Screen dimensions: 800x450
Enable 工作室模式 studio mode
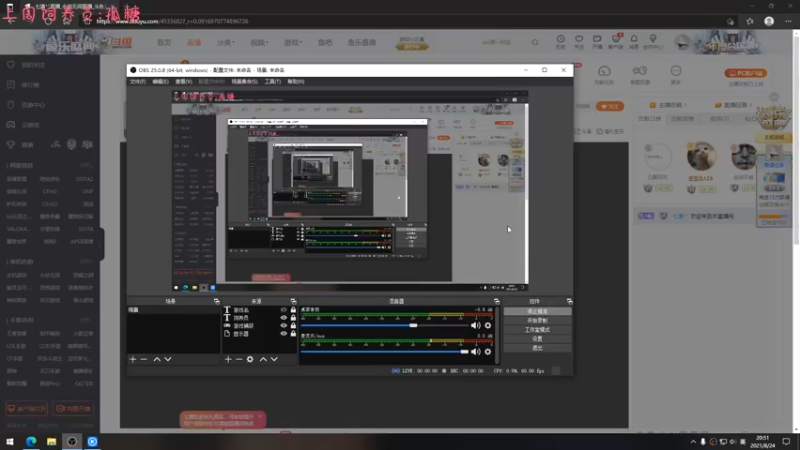(x=537, y=330)
